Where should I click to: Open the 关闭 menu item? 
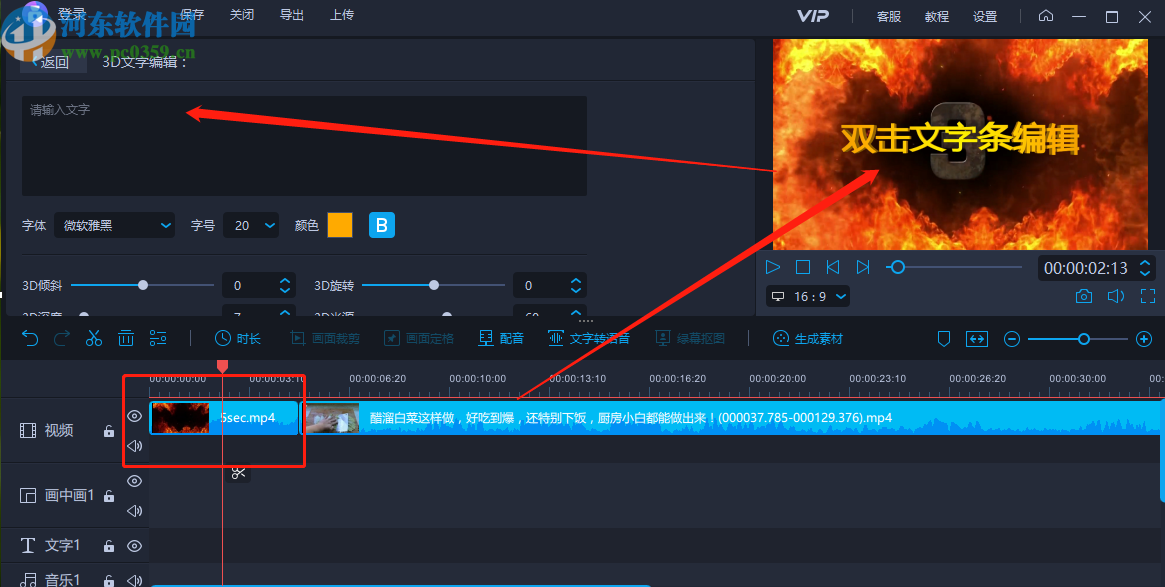(x=241, y=15)
